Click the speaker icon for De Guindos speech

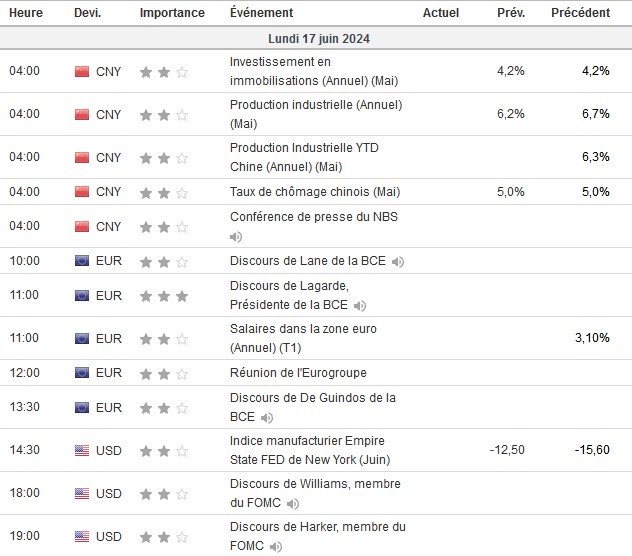click(266, 417)
